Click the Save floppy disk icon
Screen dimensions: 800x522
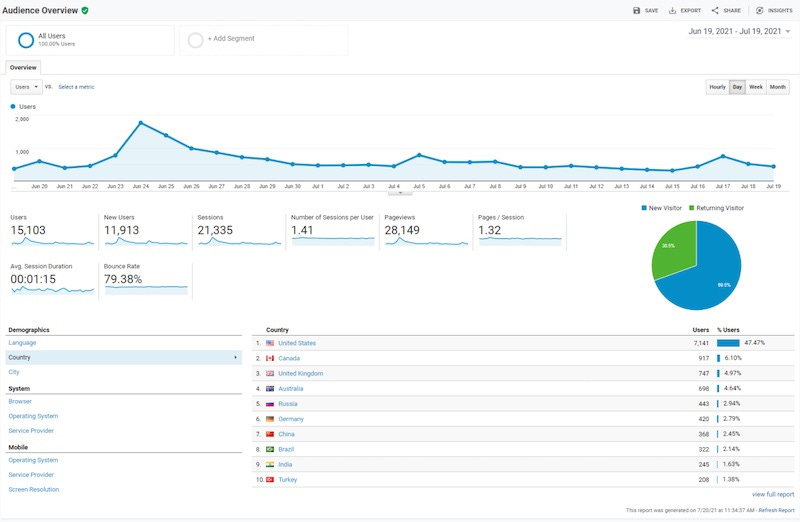[x=636, y=10]
